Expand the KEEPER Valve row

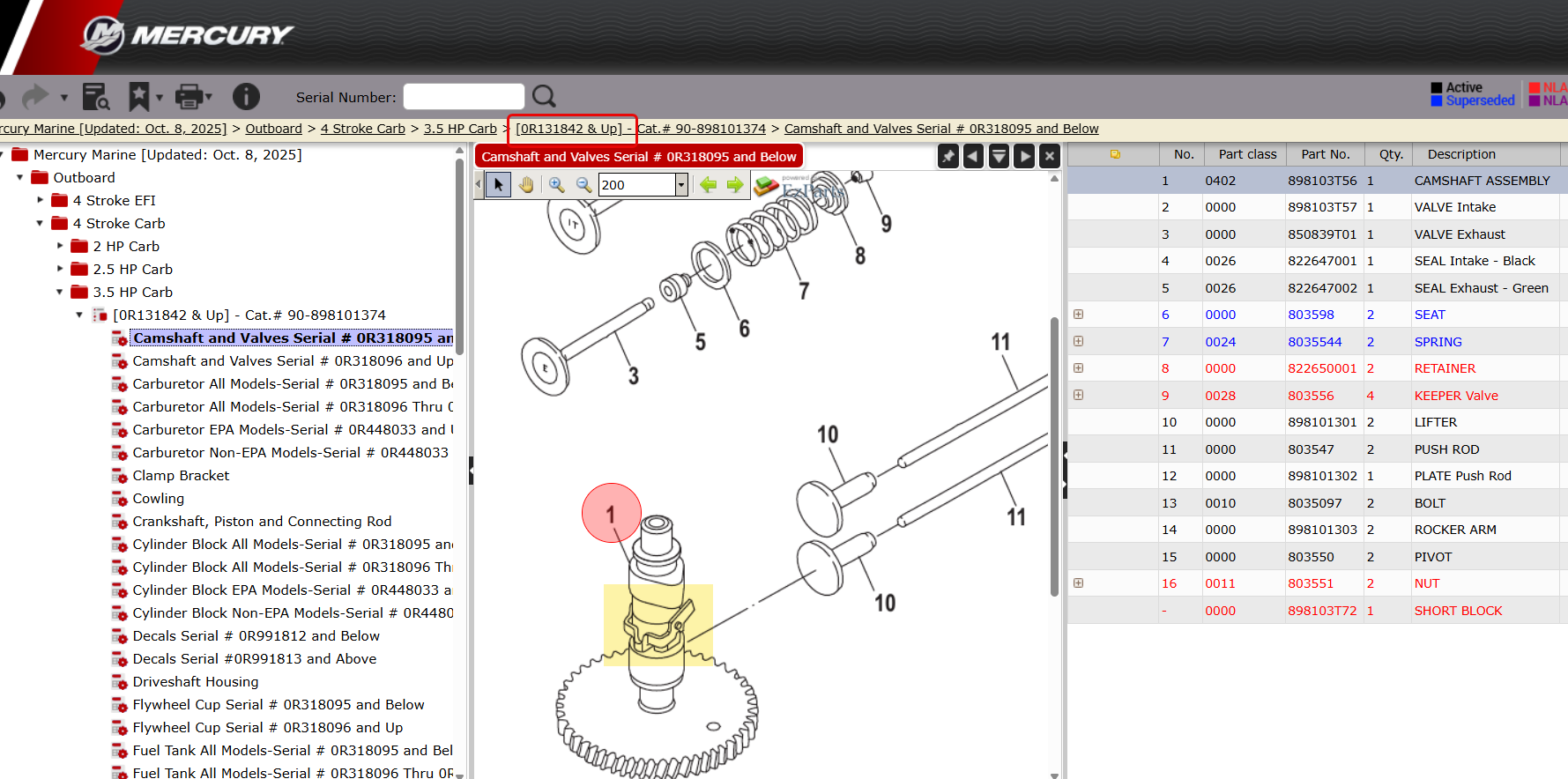pos(1078,395)
